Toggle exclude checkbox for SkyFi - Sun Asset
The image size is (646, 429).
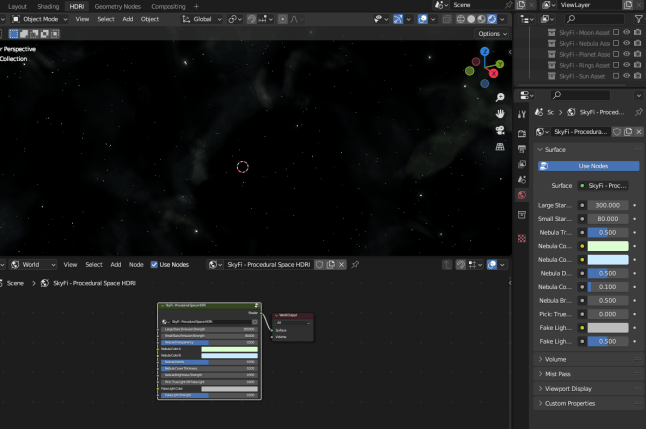pyautogui.click(x=616, y=76)
